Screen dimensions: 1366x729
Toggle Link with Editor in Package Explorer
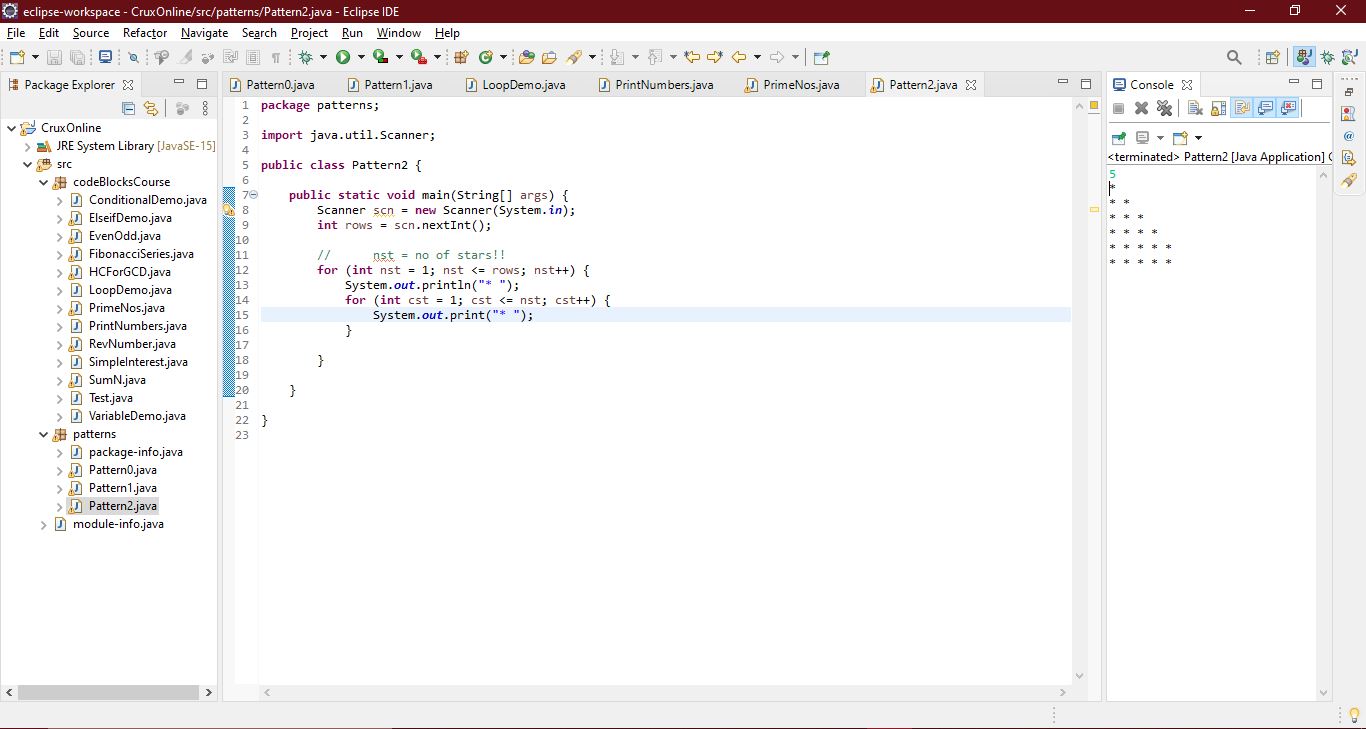(150, 108)
